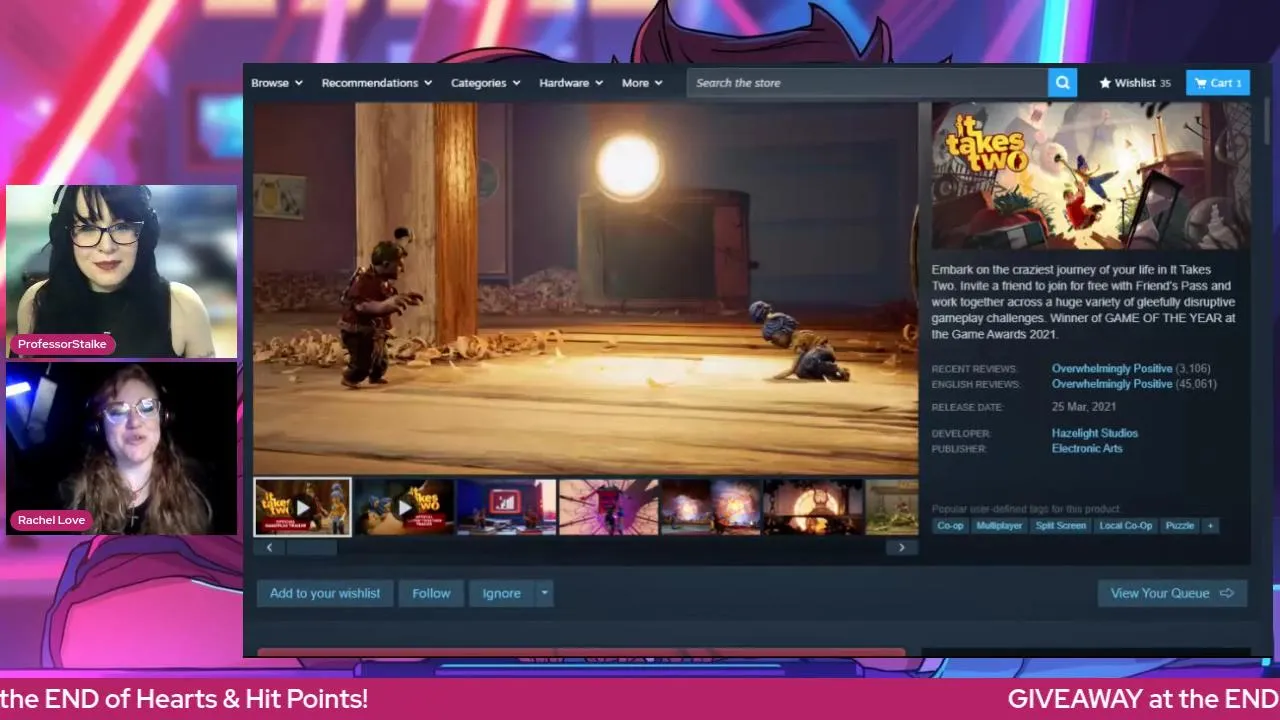Screen dimensions: 1280x720
Task: Open the Electronic Arts publisher link
Action: pos(1087,449)
